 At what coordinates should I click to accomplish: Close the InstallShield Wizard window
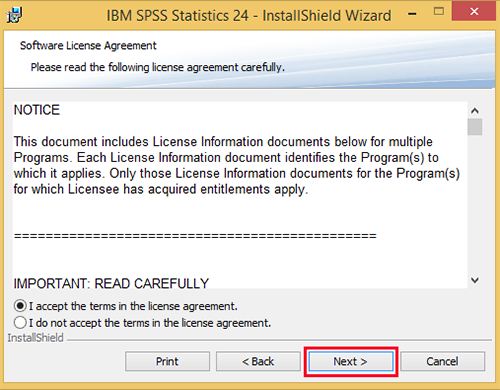click(474, 11)
